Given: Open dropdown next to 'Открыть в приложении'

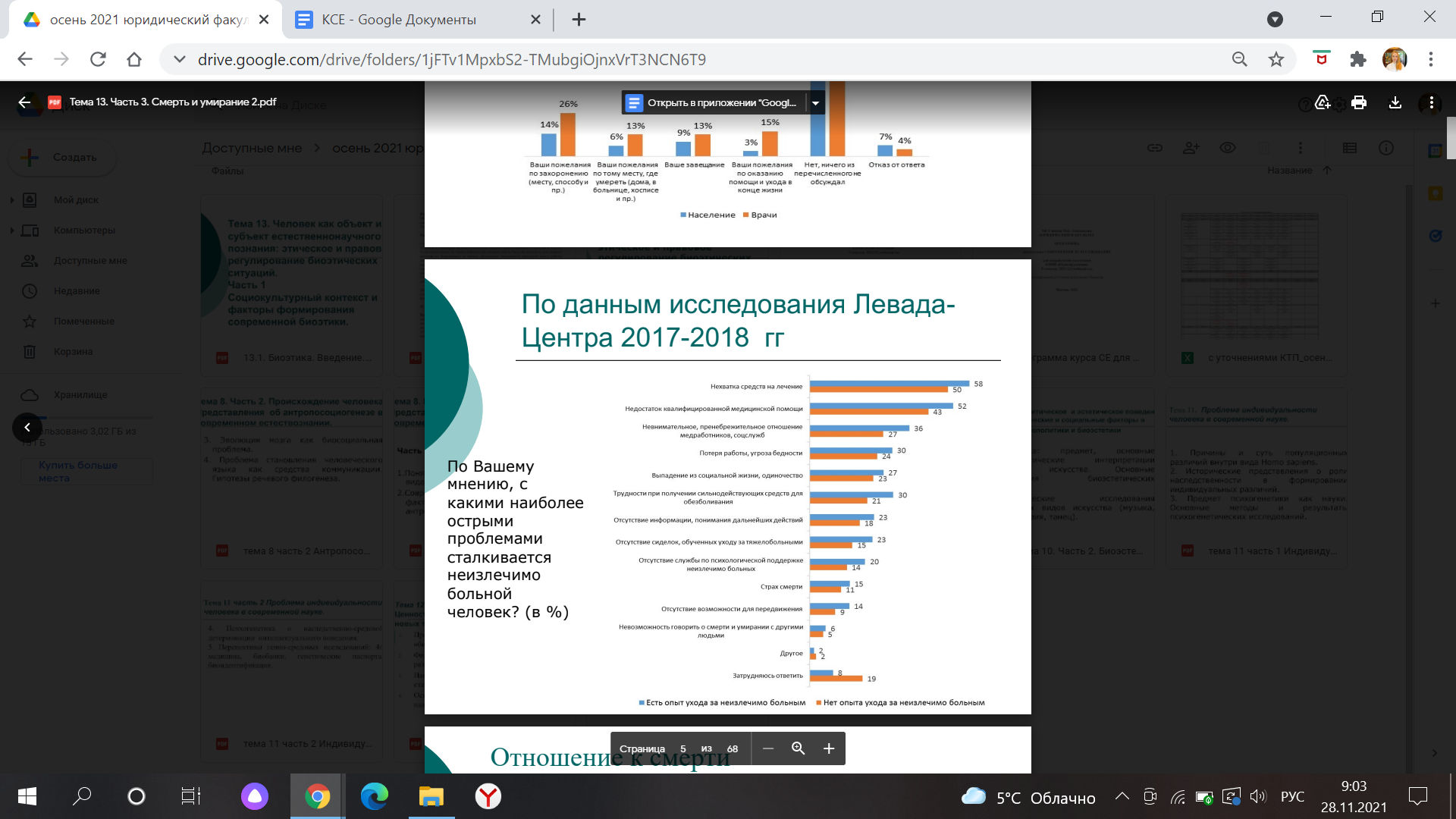Looking at the screenshot, I should 816,102.
